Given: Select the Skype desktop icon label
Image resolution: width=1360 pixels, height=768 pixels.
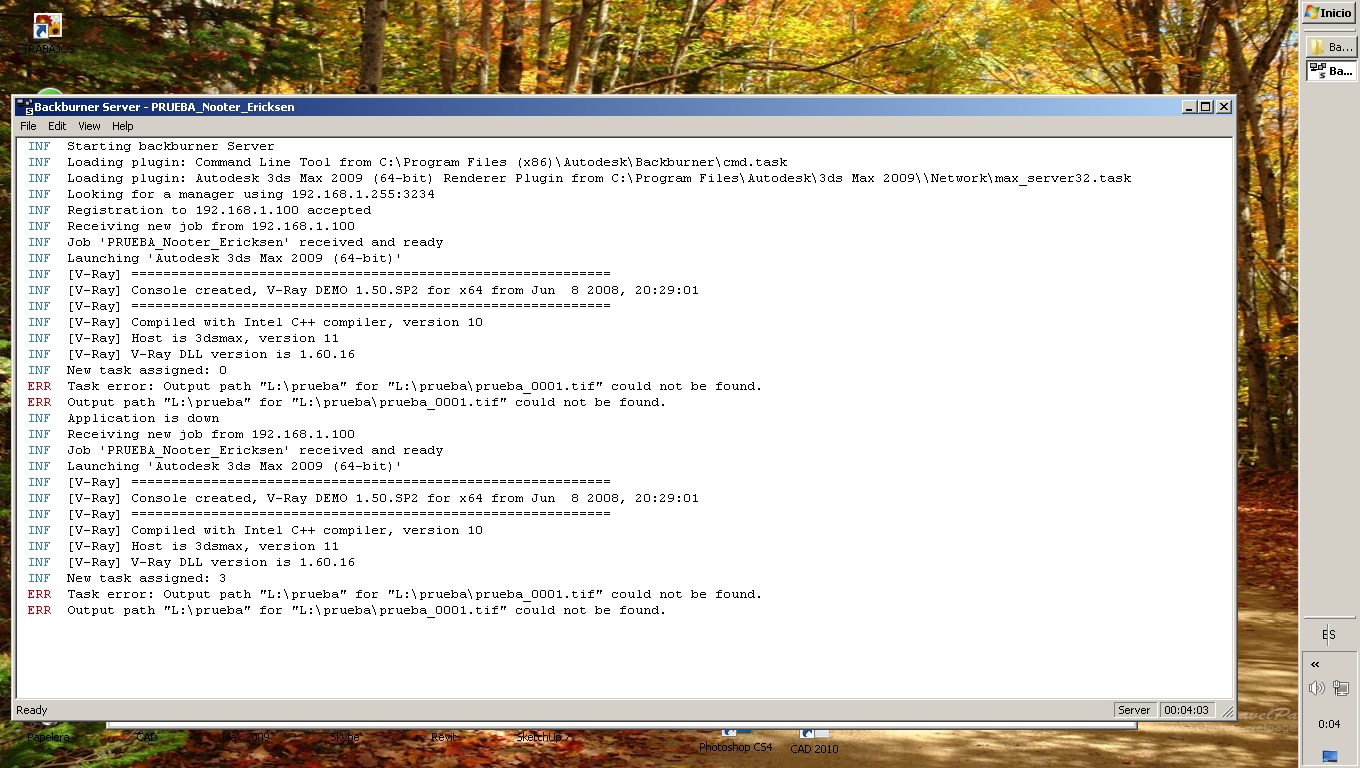Looking at the screenshot, I should 345,738.
